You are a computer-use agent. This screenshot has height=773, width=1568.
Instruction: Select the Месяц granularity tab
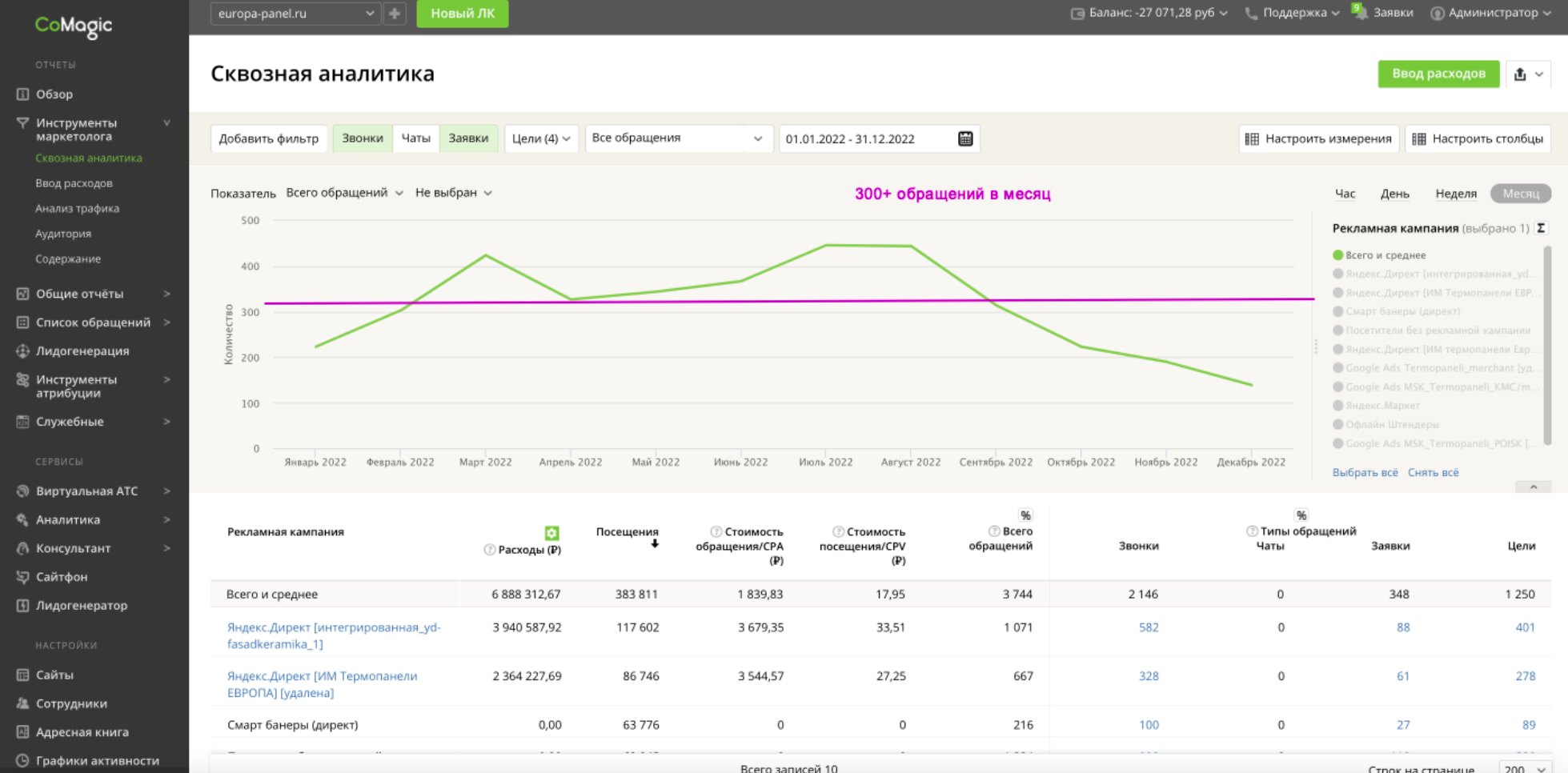click(1521, 194)
